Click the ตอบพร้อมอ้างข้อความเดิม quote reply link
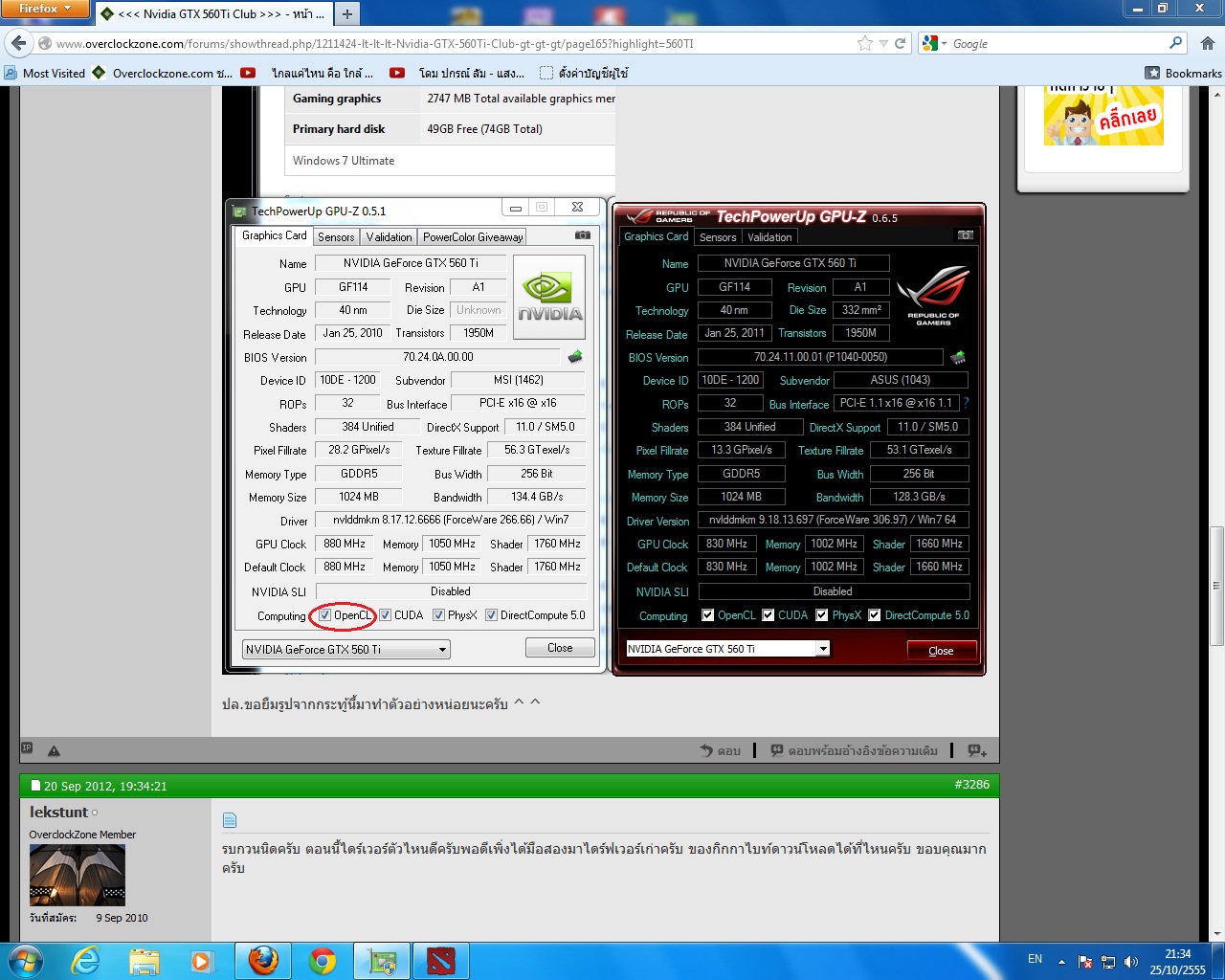The width and height of the screenshot is (1225, 980). click(855, 751)
